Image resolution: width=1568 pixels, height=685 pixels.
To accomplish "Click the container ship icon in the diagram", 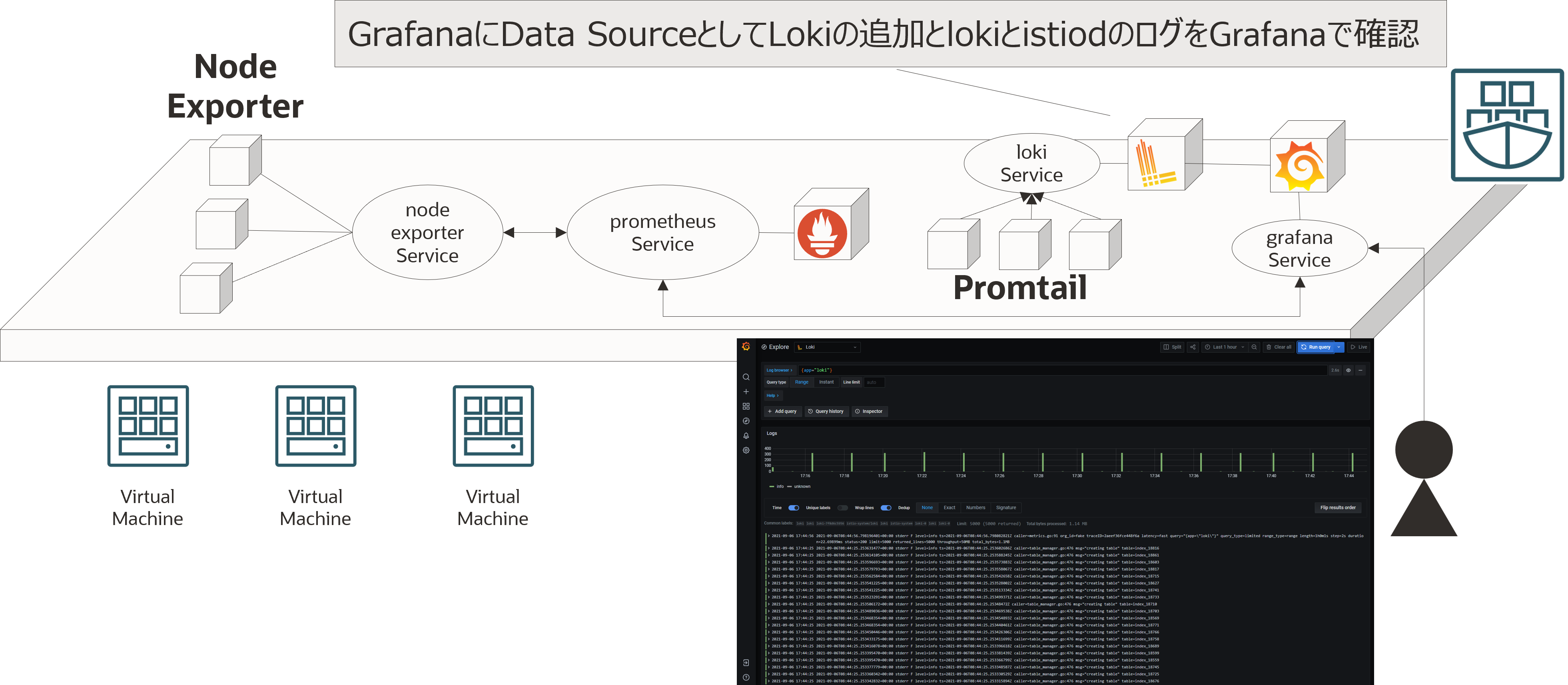I will click(1507, 125).
